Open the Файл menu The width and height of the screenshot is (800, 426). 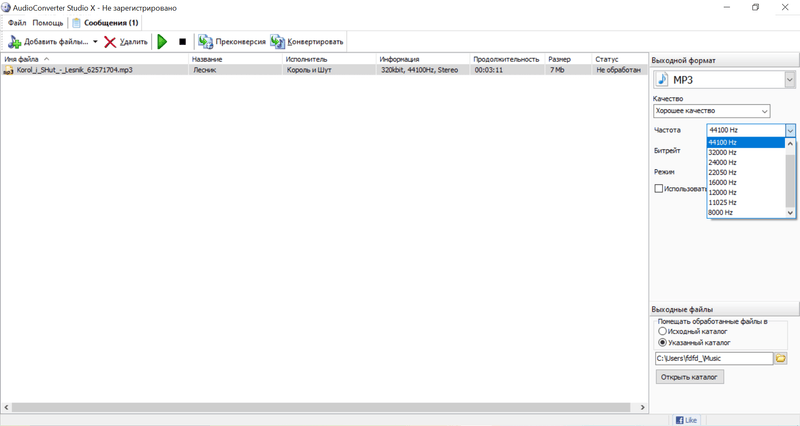[17, 23]
